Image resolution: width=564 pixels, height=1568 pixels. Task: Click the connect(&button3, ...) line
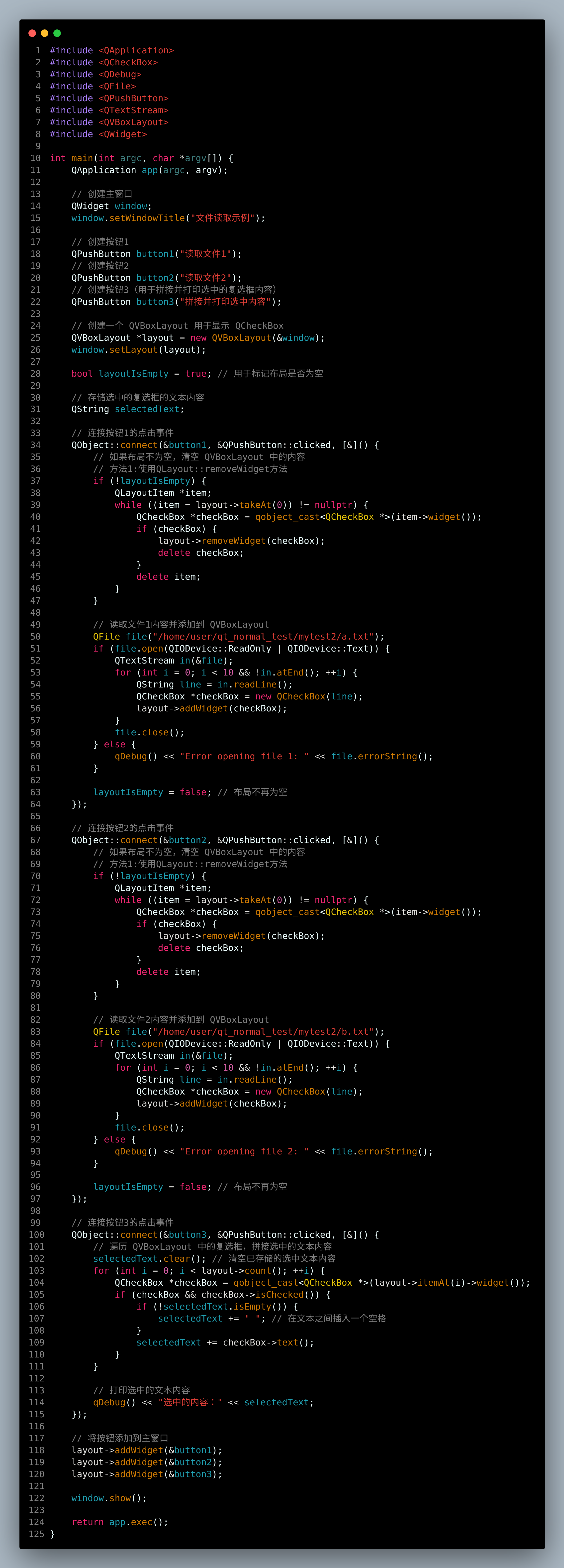pos(225,1235)
